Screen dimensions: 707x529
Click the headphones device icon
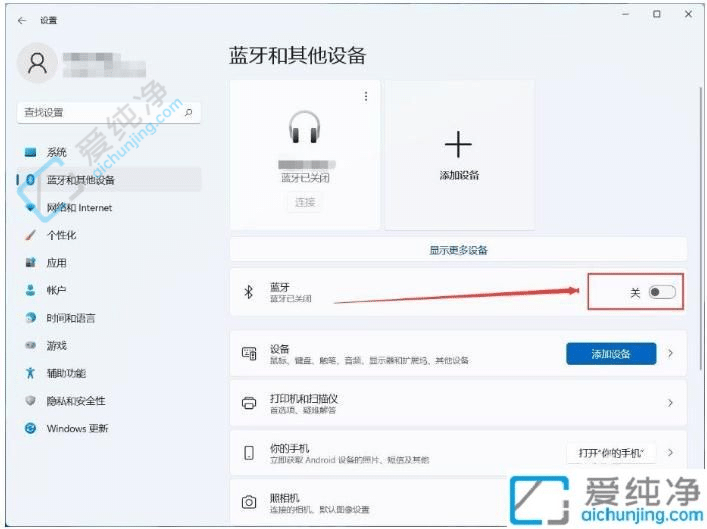tap(305, 127)
